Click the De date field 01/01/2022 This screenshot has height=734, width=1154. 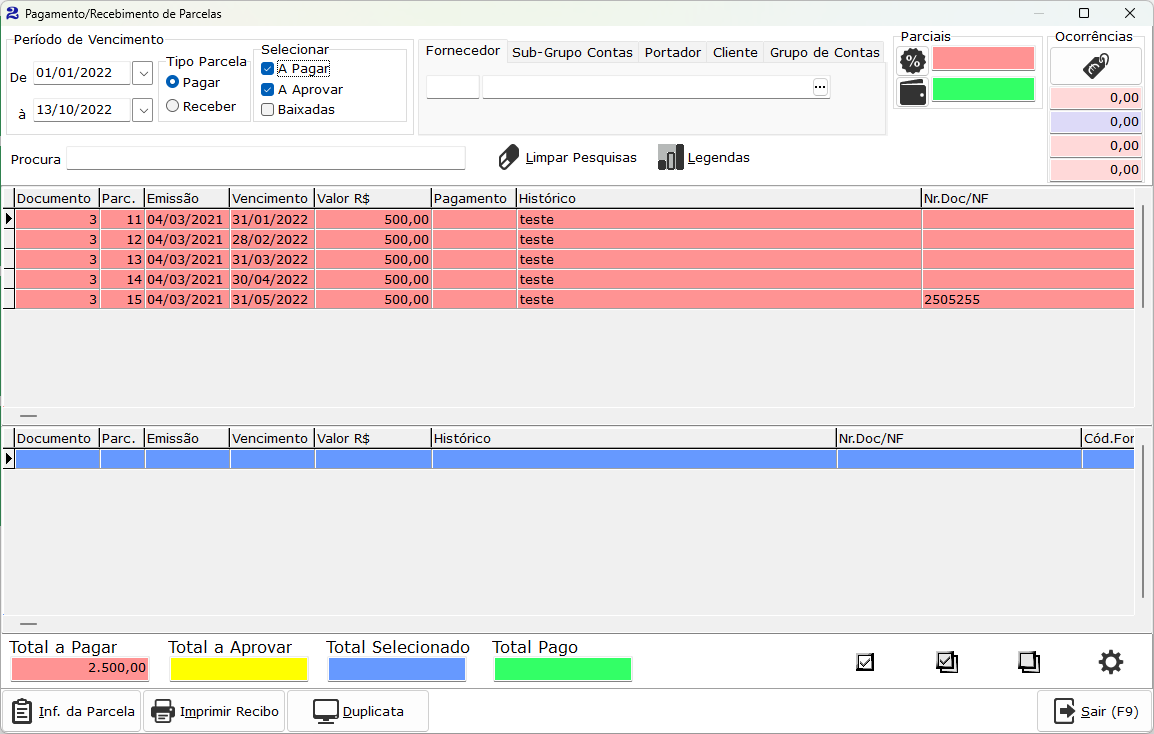pos(82,73)
